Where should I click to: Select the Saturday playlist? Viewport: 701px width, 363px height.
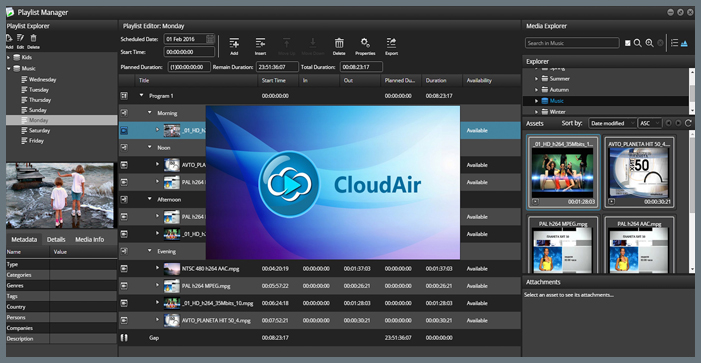pyautogui.click(x=39, y=131)
